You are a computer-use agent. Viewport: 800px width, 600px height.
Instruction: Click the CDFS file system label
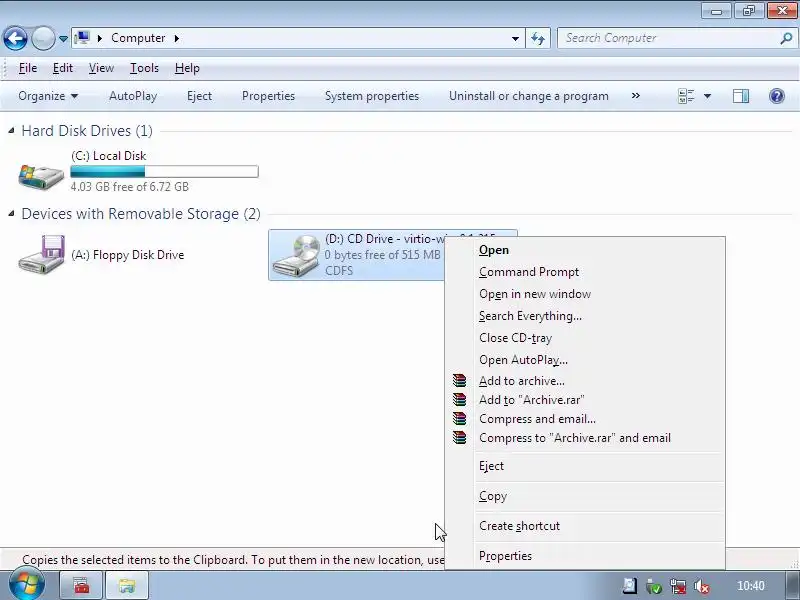(339, 270)
